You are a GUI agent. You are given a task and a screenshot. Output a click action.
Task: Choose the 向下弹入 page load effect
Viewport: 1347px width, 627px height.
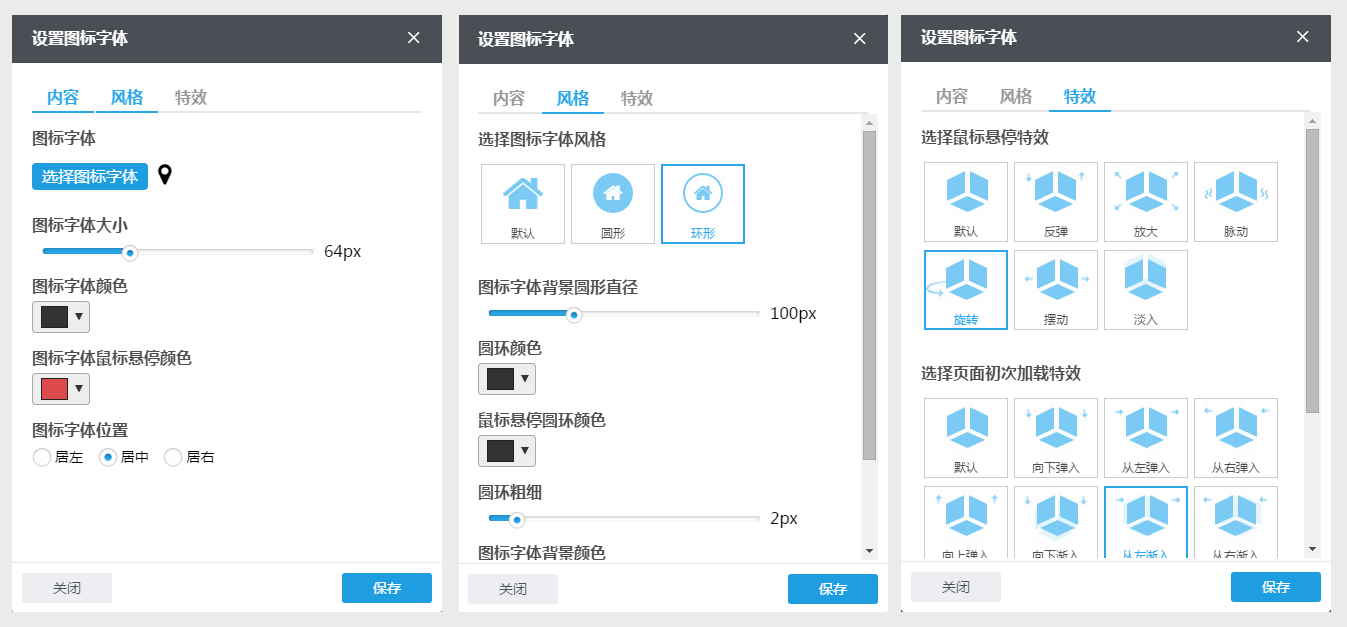[x=1055, y=438]
